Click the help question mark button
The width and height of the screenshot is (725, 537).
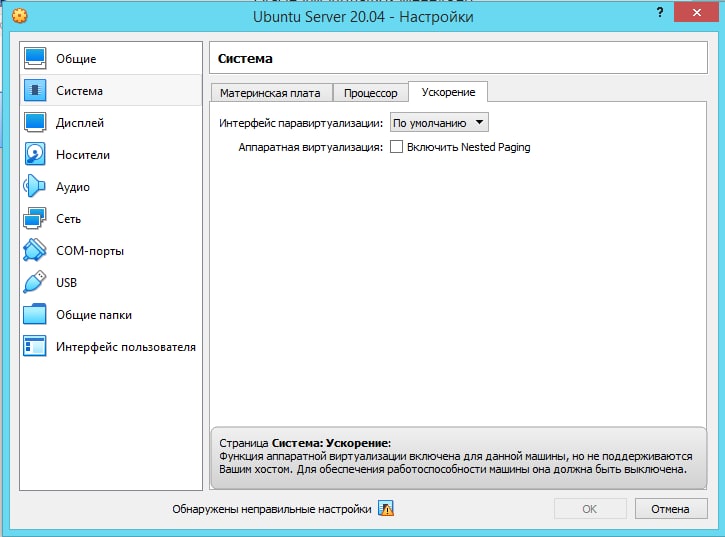660,13
